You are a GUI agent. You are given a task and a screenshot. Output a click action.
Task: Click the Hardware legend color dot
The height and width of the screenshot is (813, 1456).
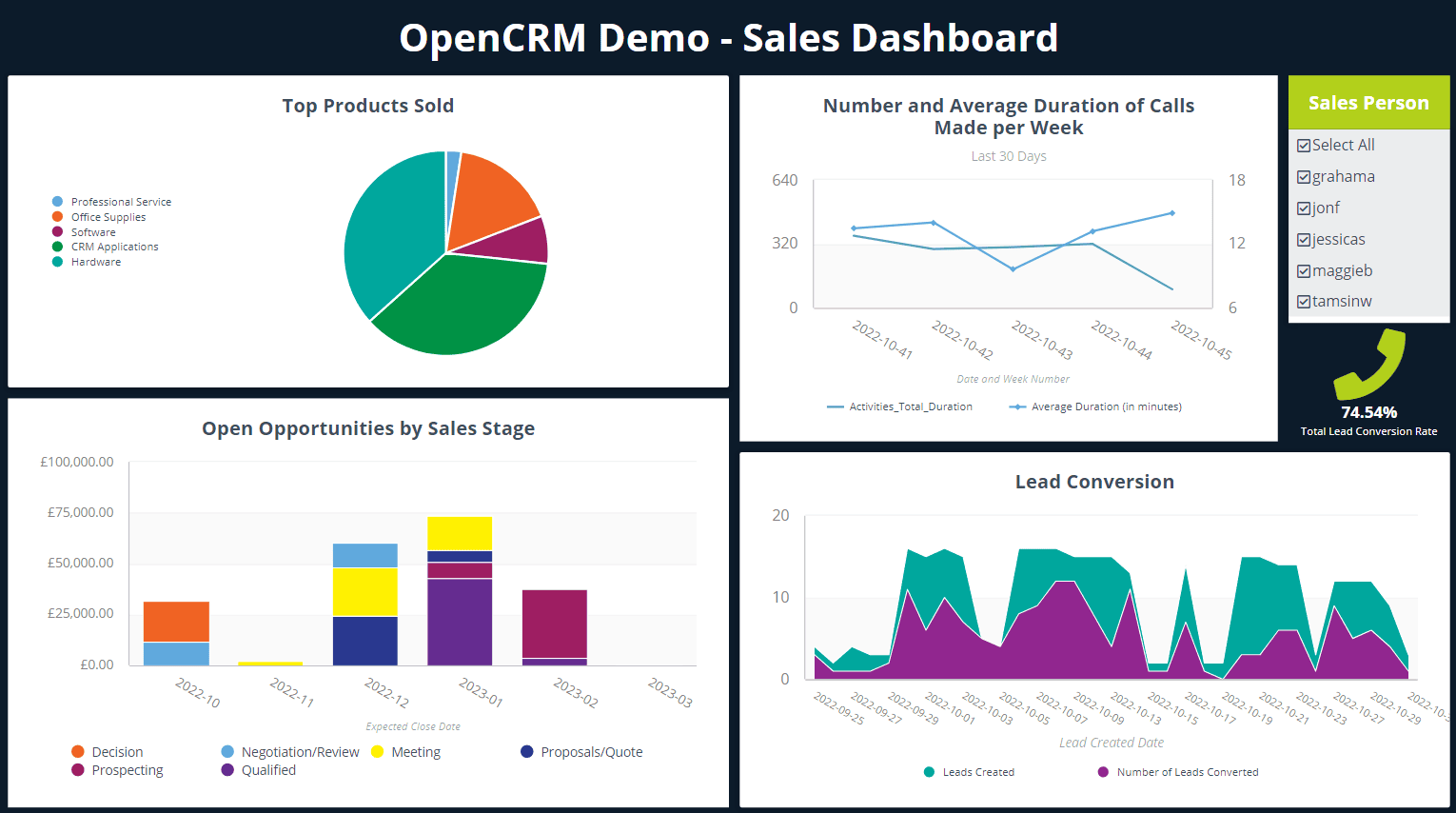coord(56,262)
